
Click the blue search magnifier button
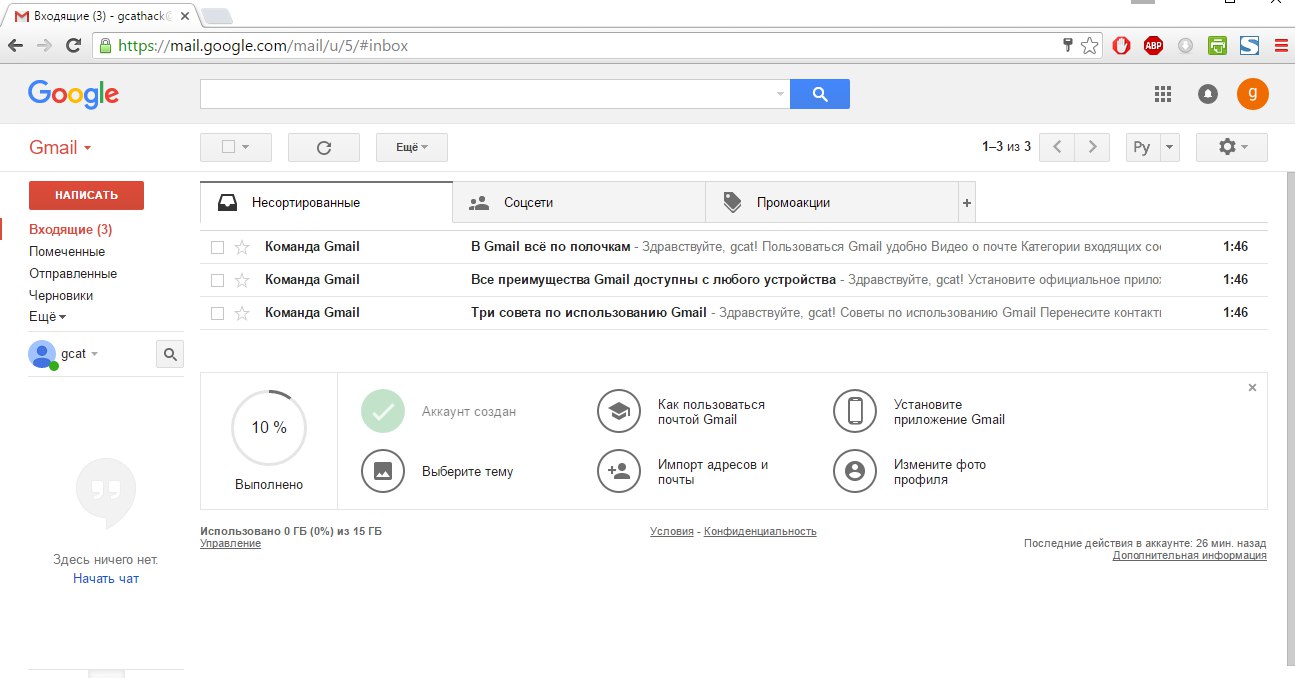pyautogui.click(x=820, y=94)
